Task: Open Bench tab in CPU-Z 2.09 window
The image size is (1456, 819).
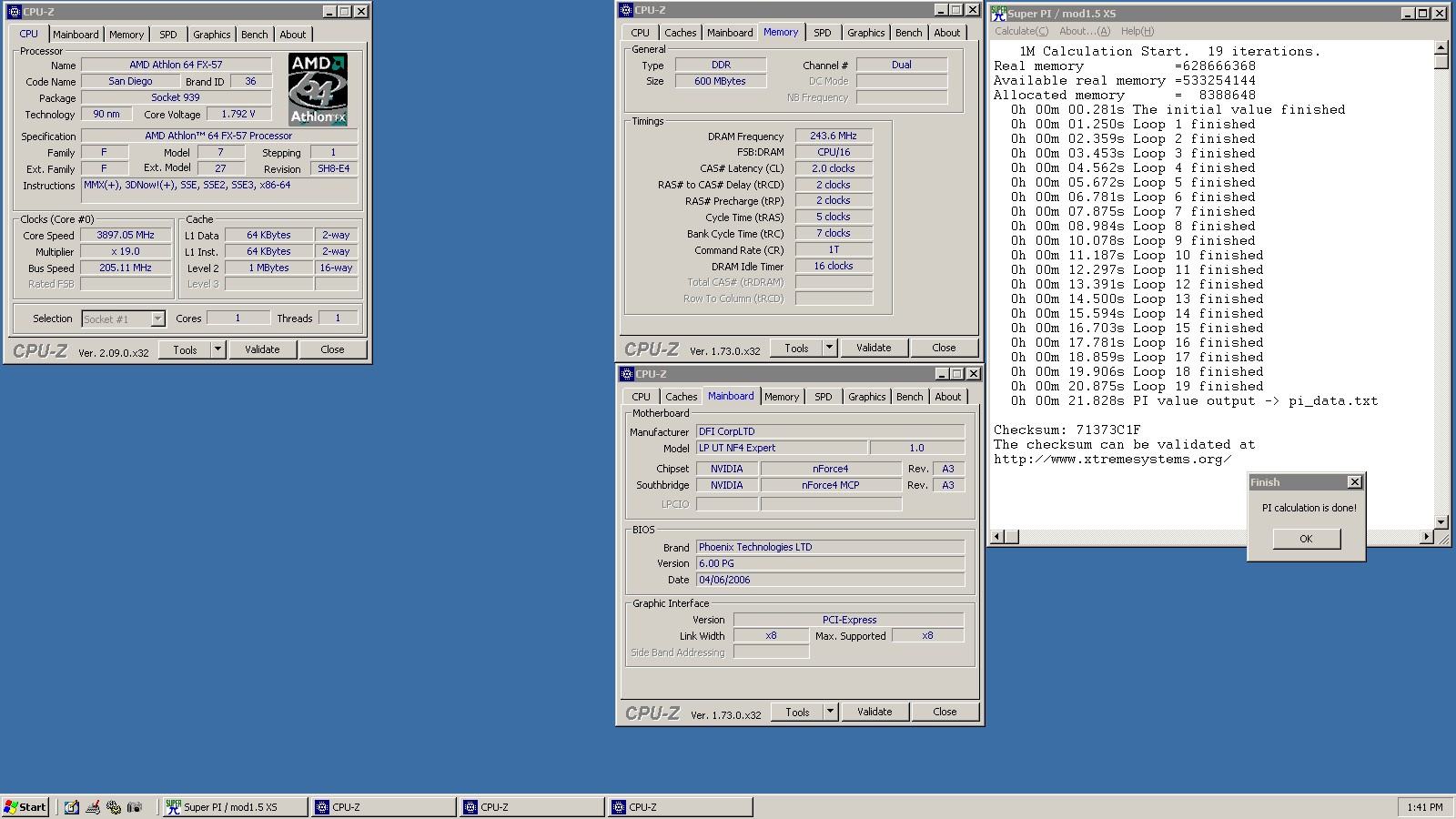Action: (x=255, y=35)
